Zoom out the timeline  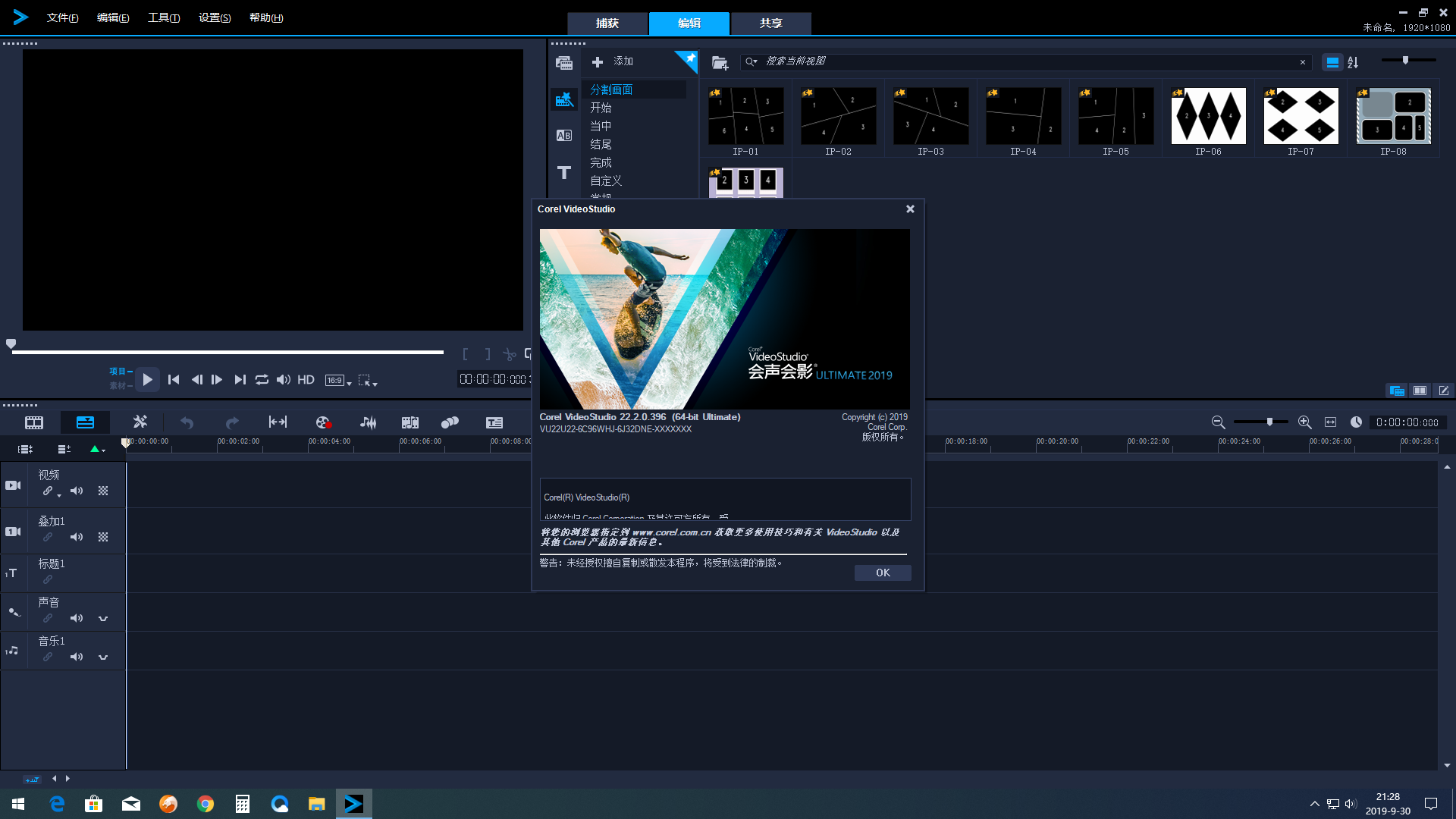click(1218, 422)
